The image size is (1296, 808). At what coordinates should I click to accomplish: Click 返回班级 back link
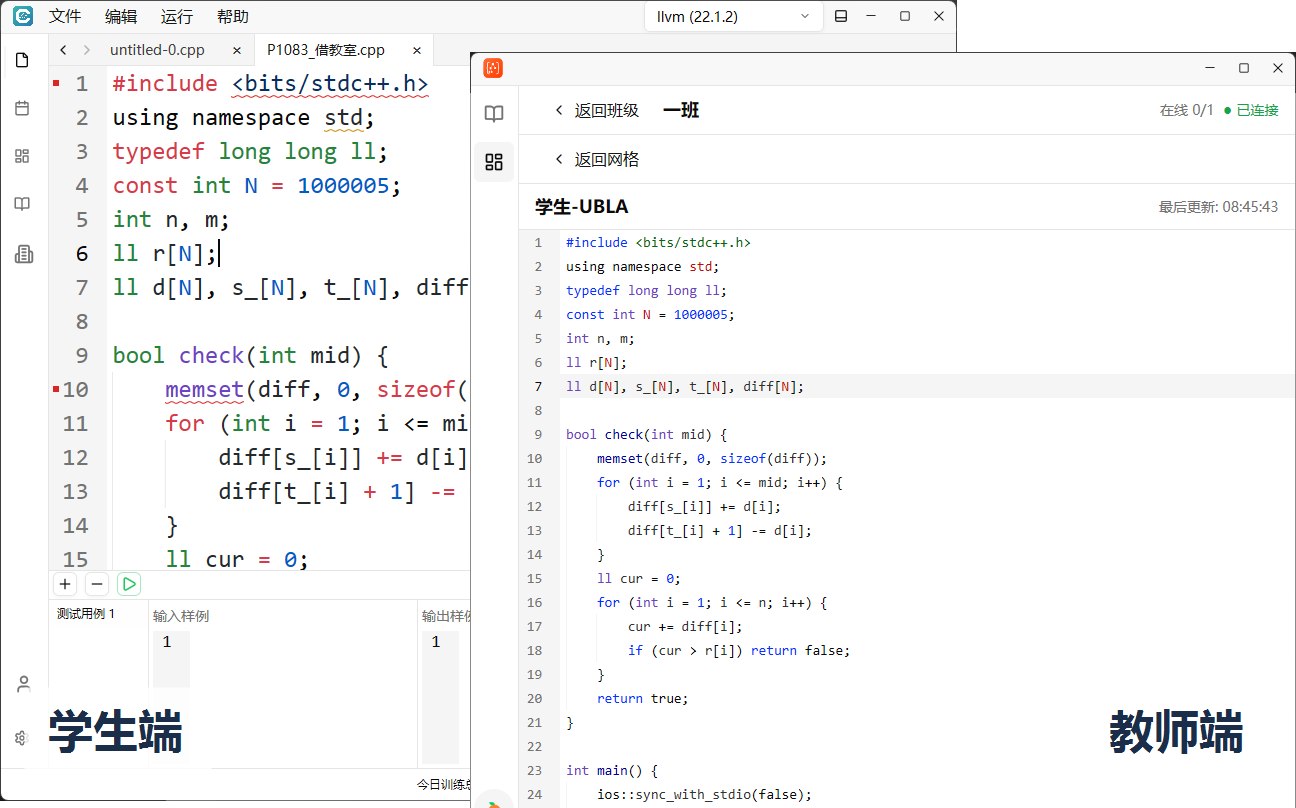point(597,111)
